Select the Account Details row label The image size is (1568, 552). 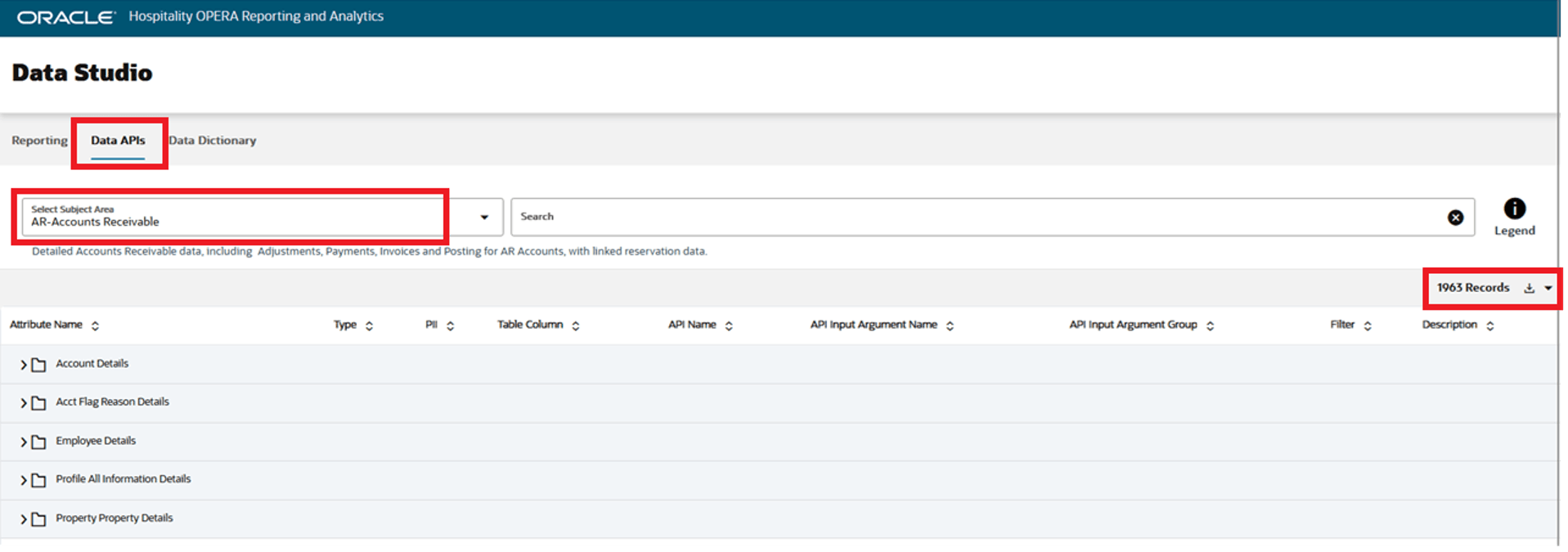pyautogui.click(x=92, y=364)
